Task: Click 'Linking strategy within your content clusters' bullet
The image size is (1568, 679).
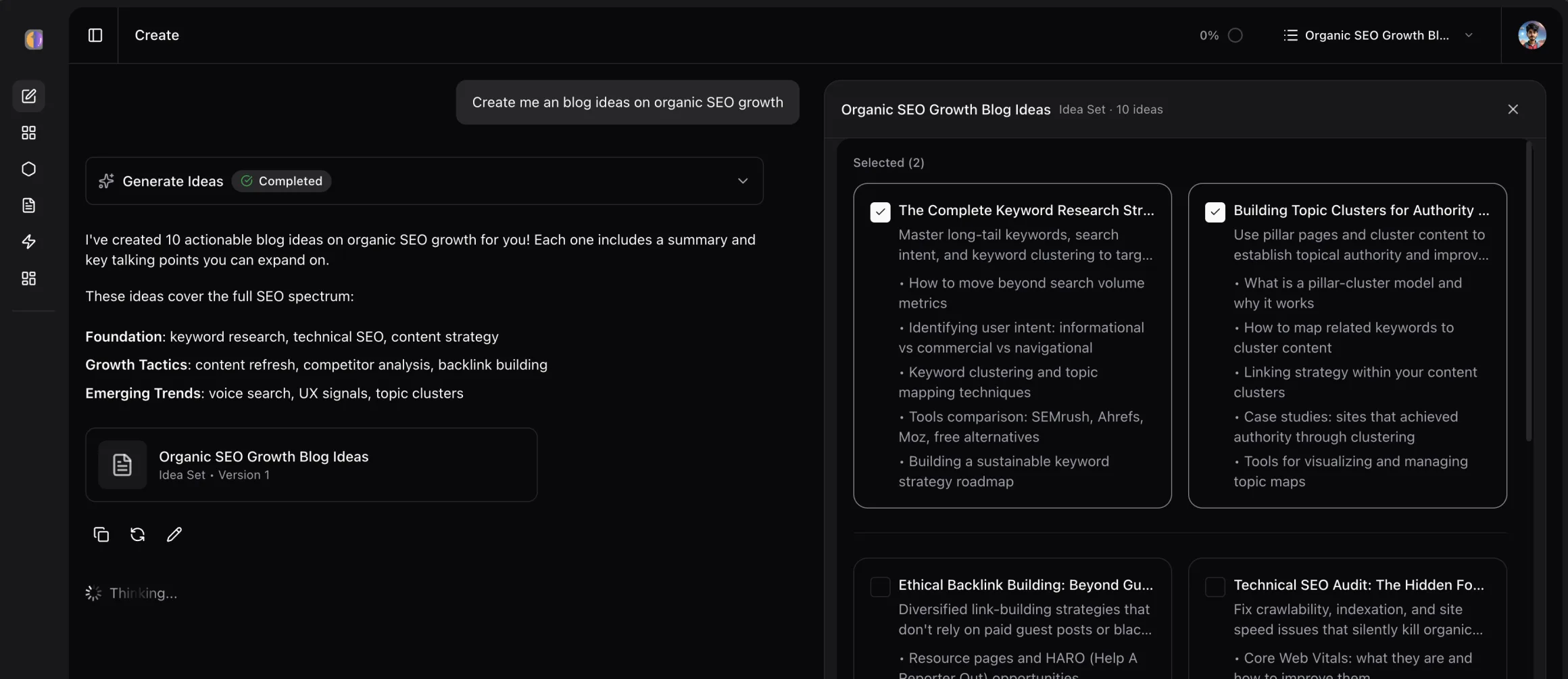Action: point(1355,382)
